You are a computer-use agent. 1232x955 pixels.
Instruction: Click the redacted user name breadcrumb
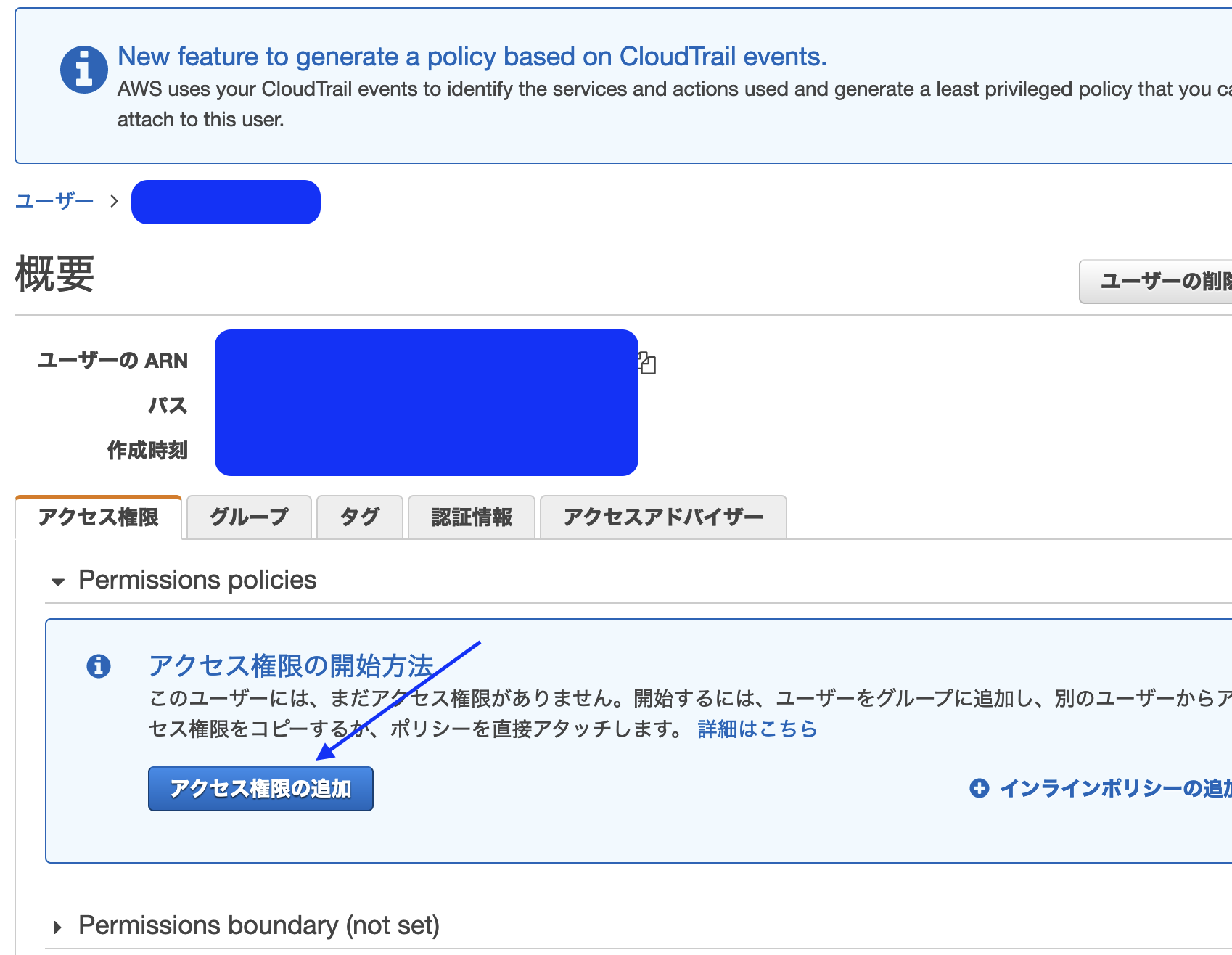point(226,202)
